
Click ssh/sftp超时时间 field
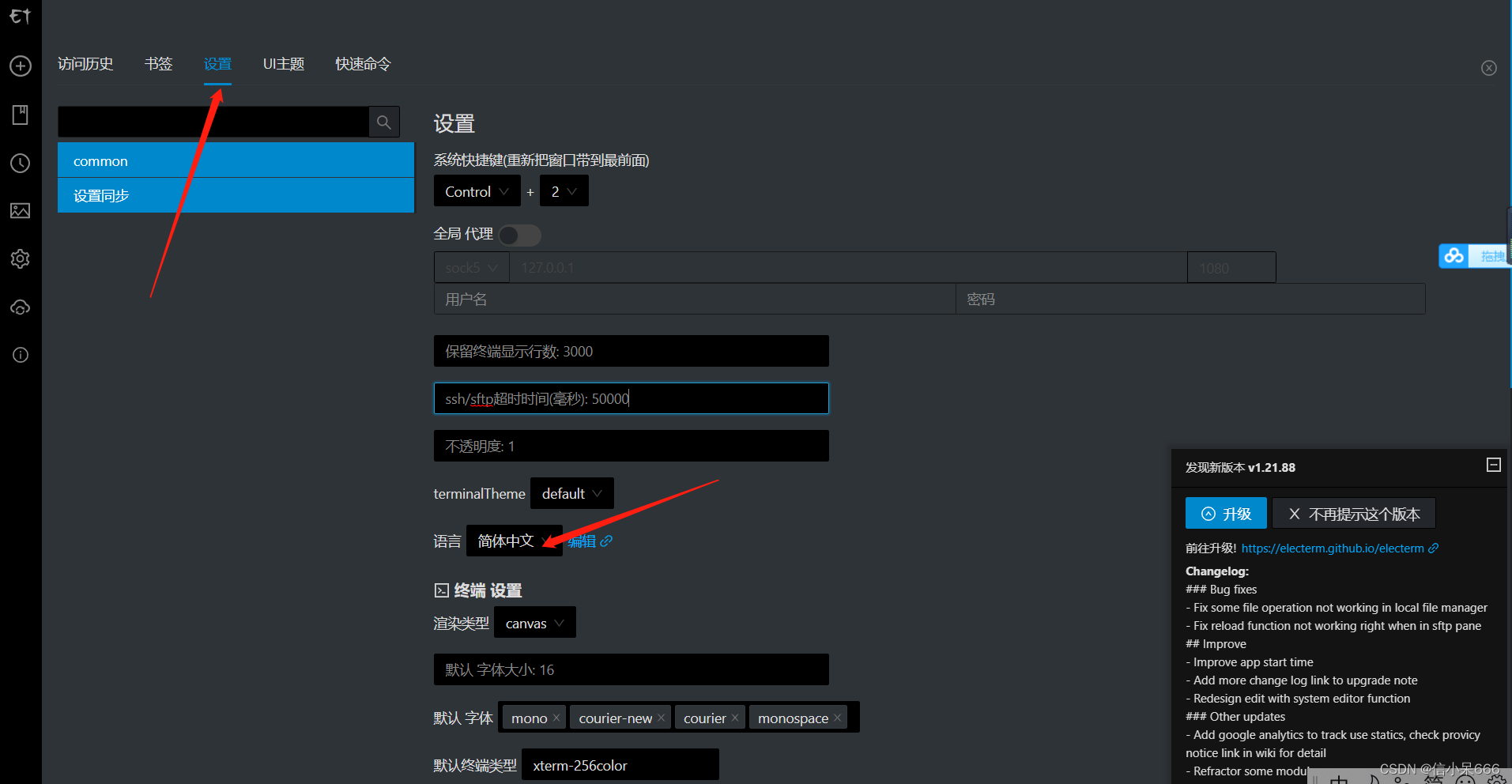[632, 398]
